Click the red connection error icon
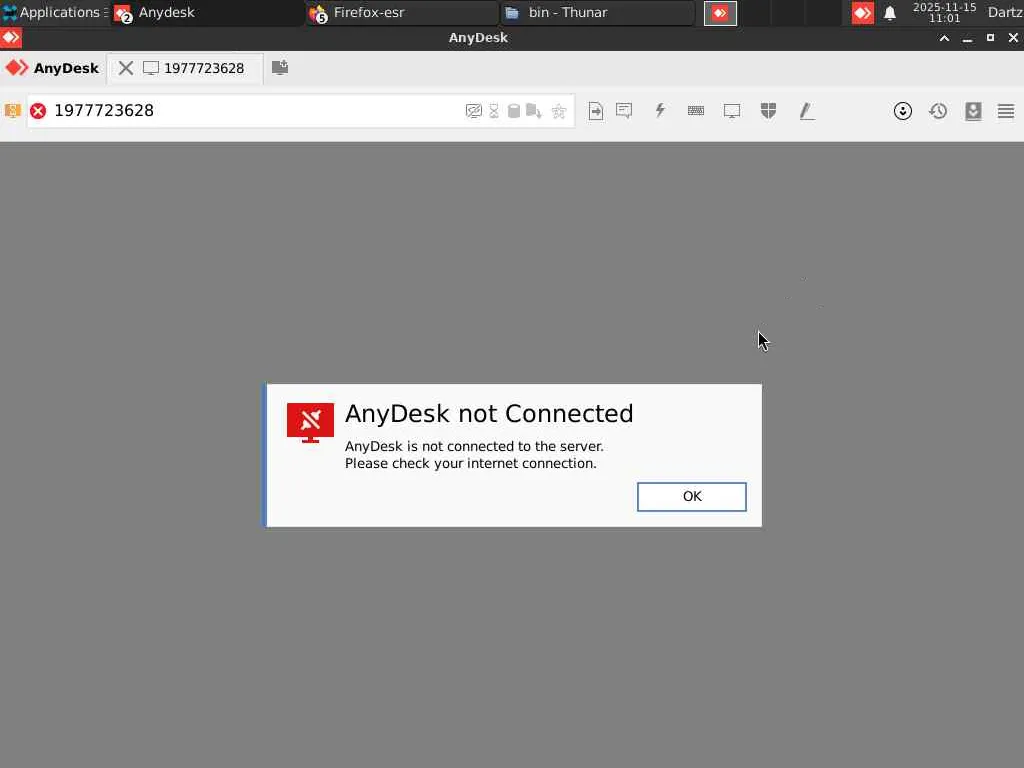This screenshot has height=768, width=1024. pos(39,110)
